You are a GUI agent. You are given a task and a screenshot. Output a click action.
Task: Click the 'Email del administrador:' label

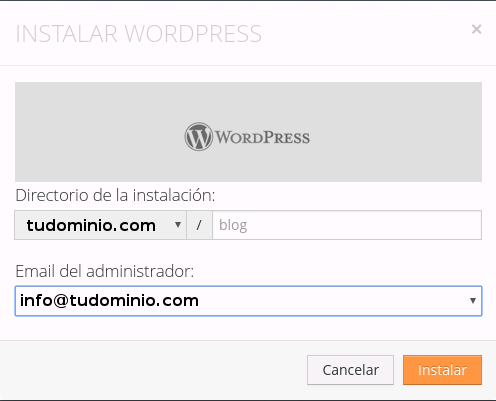[x=105, y=271]
